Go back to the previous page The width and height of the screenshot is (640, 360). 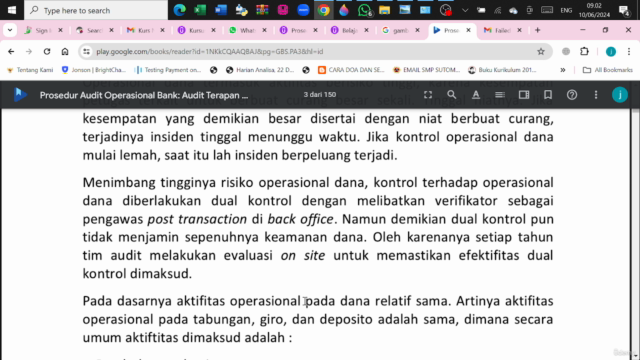[x=11, y=51]
